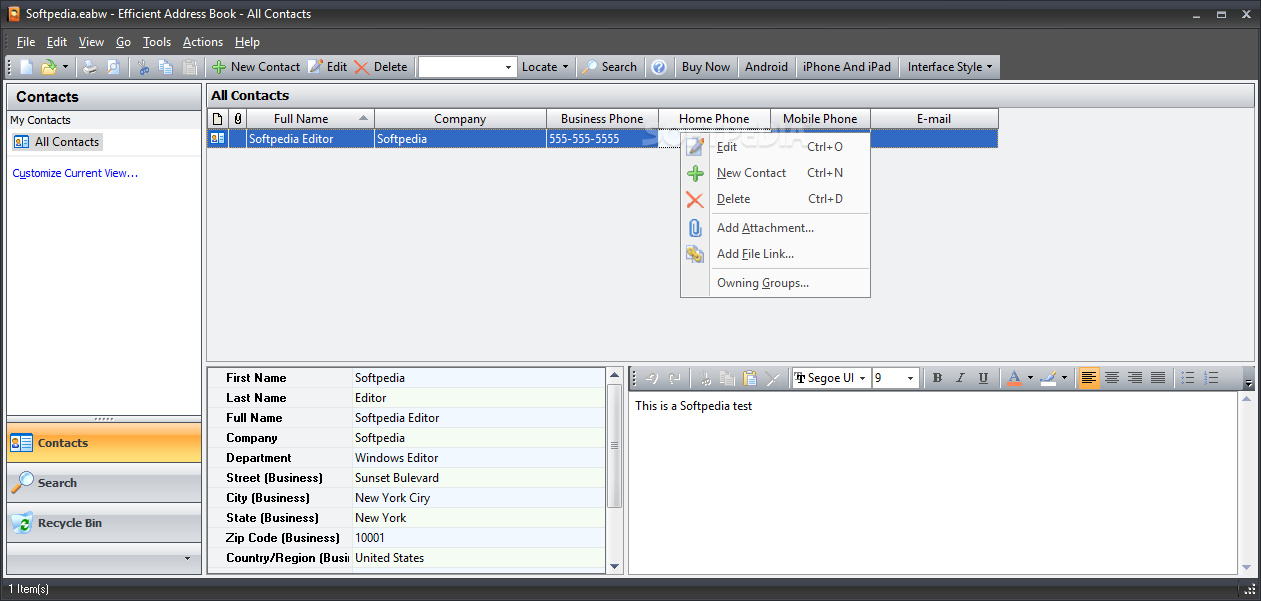1261x601 pixels.
Task: Select justify alignment in note editor
Action: pyautogui.click(x=1157, y=378)
